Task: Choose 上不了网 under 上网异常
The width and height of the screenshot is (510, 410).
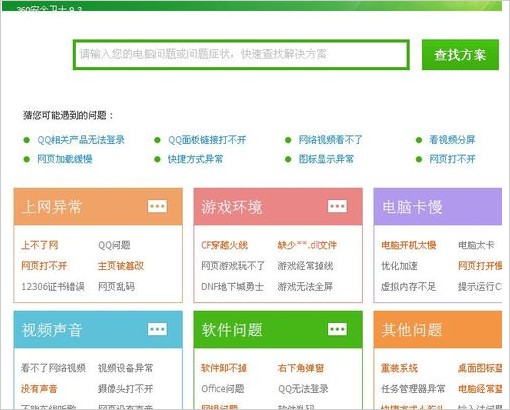Action: pos(40,245)
